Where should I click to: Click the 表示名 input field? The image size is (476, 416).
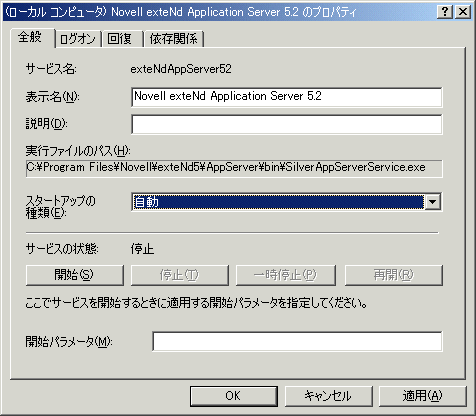tap(287, 97)
